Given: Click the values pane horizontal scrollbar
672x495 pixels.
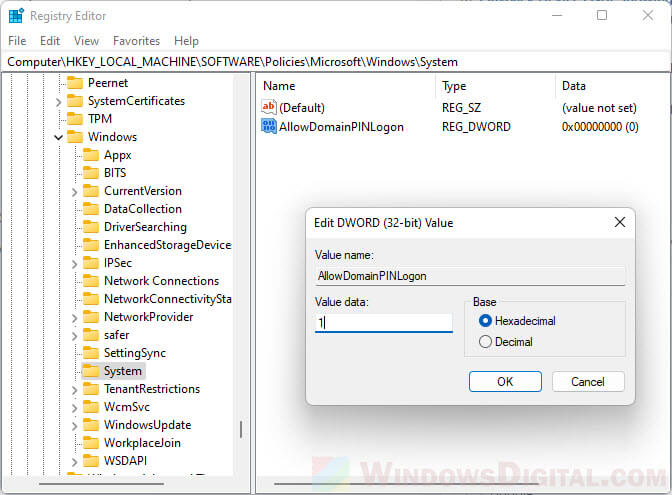Looking at the screenshot, I should coord(406,484).
